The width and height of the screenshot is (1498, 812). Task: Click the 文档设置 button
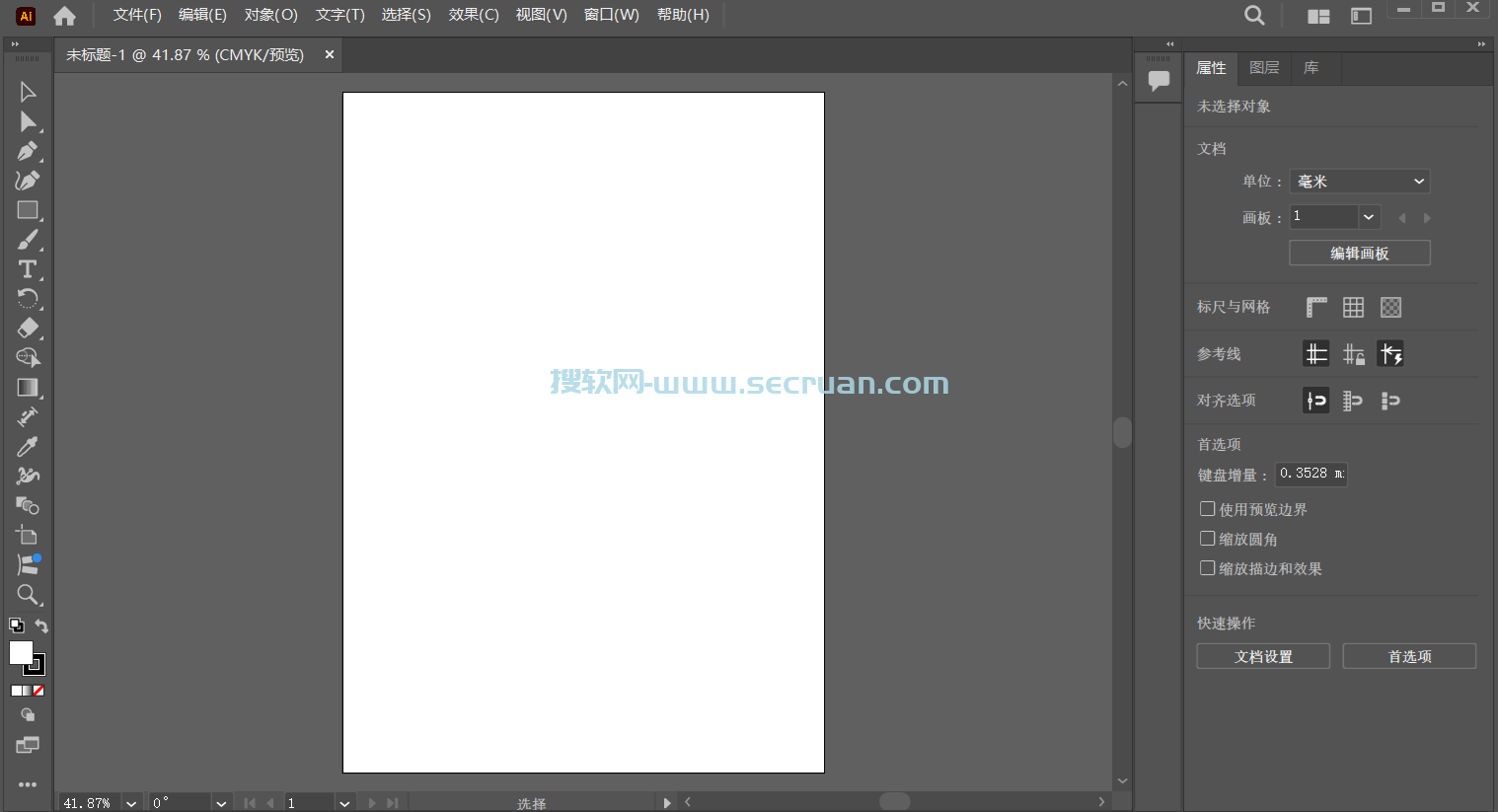(x=1263, y=656)
